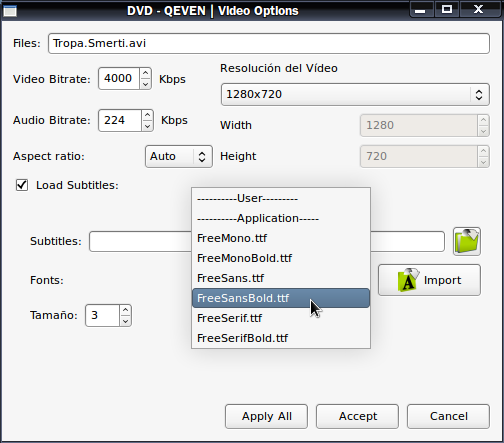504x443 pixels.
Task: Pick FreeSerif.ttf from the font list
Action: [x=281, y=318]
